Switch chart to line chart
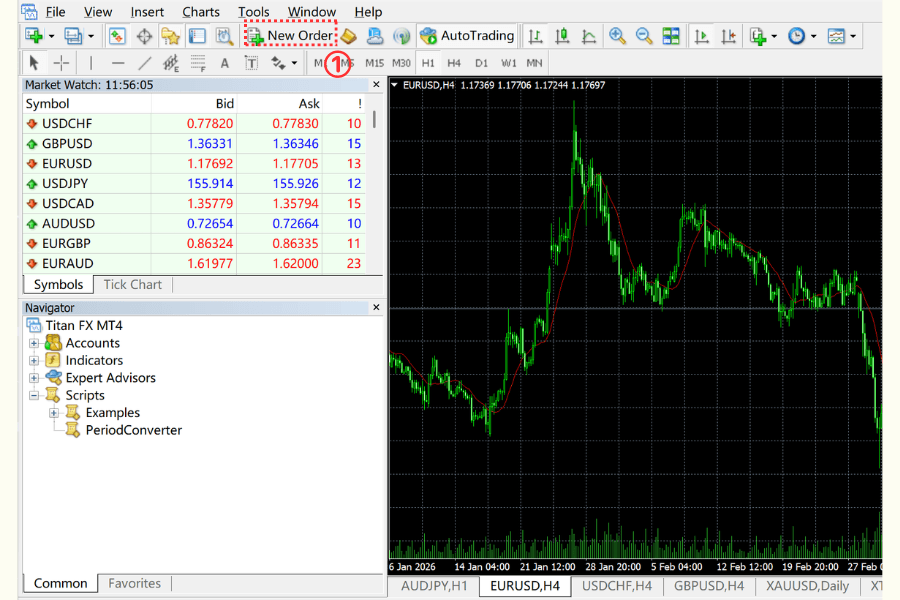Image resolution: width=900 pixels, height=600 pixels. click(x=589, y=36)
